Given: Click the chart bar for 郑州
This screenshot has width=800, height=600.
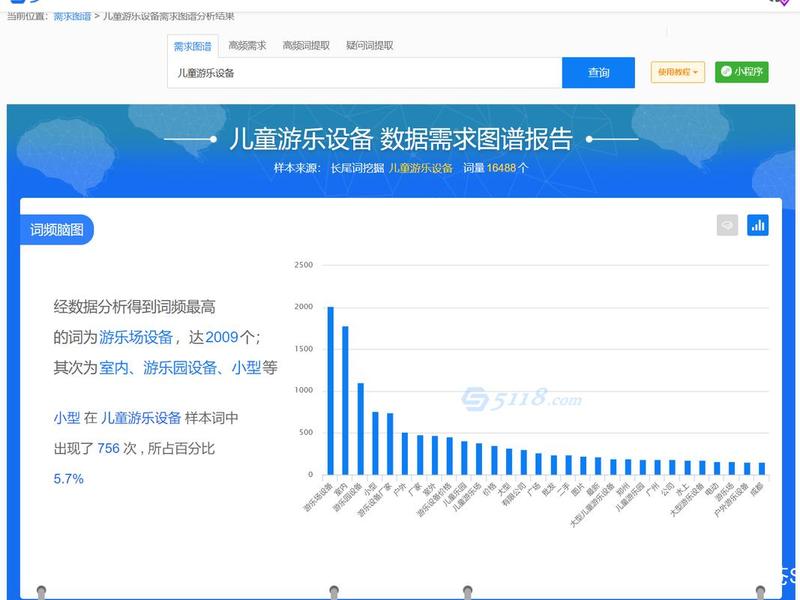Looking at the screenshot, I should pos(629,467).
